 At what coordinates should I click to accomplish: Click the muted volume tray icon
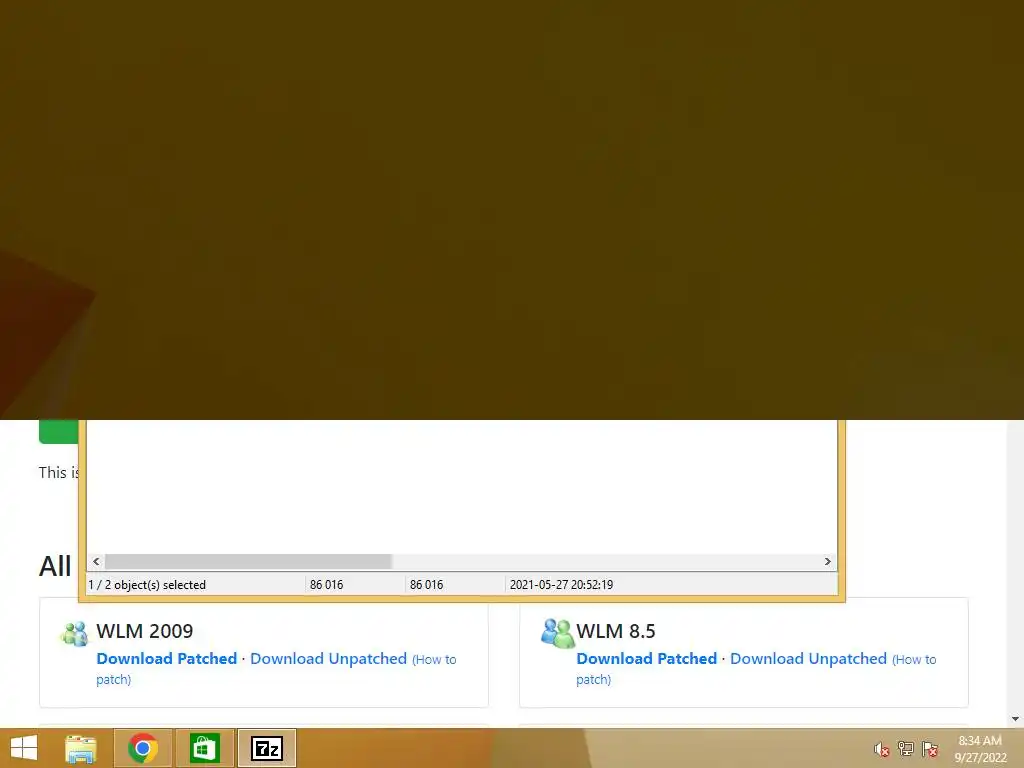point(882,749)
